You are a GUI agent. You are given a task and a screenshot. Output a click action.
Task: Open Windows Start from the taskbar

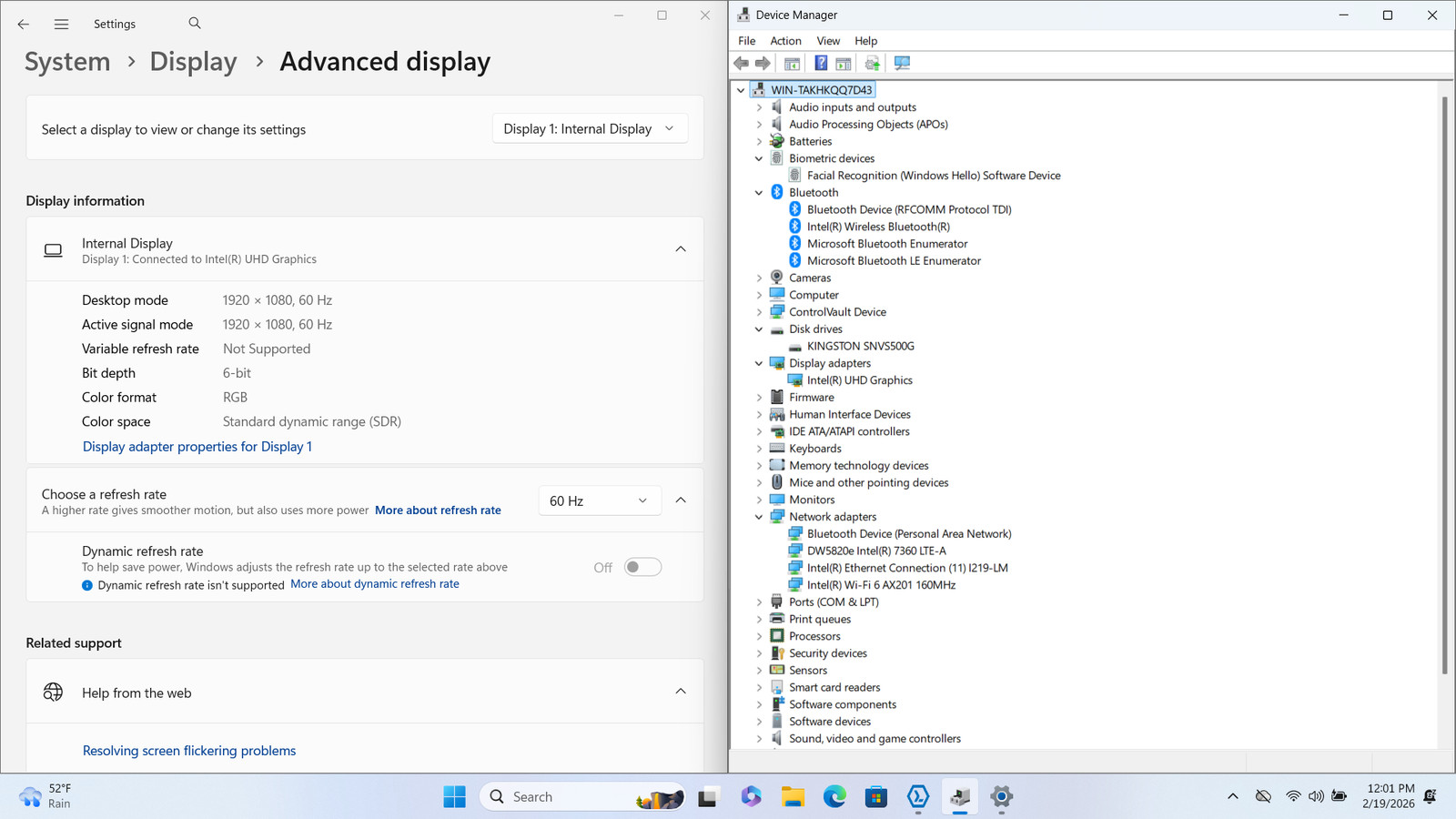click(454, 796)
